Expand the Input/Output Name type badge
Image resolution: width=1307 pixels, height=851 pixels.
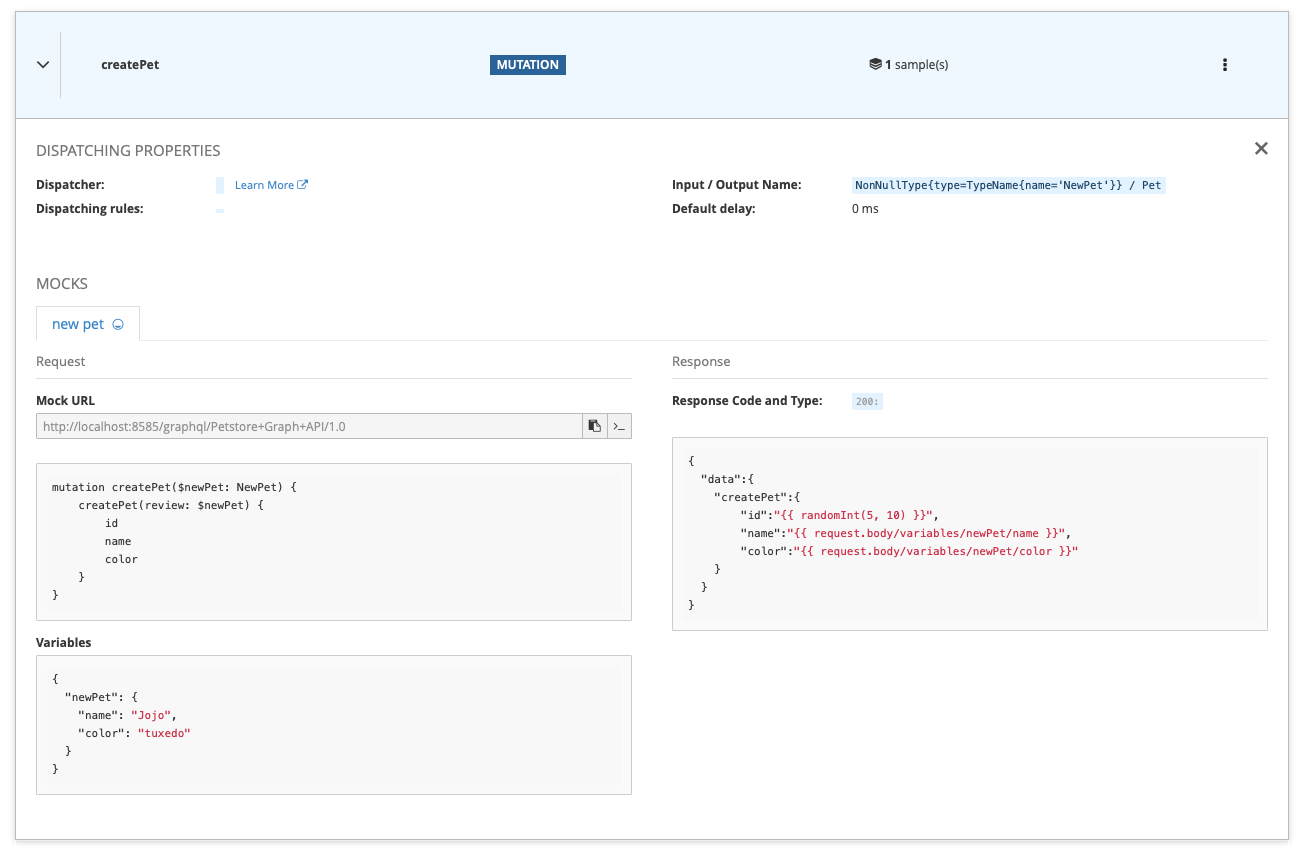(1008, 184)
